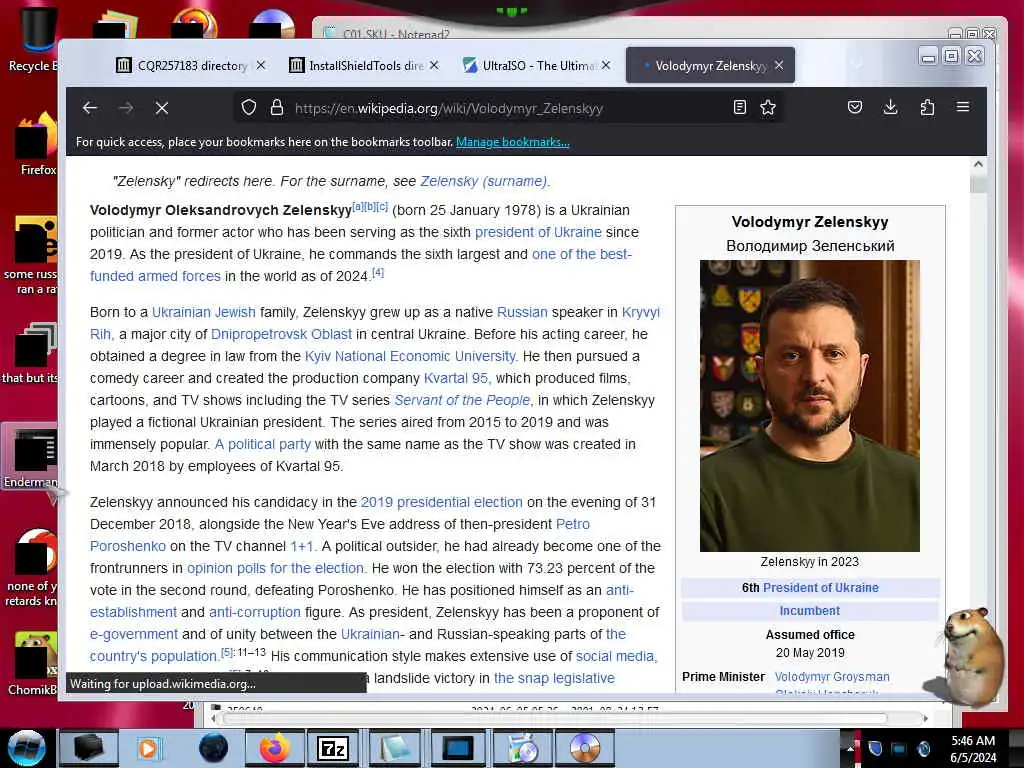The width and height of the screenshot is (1024, 768).
Task: Open Kyiv National Economic University link
Action: point(410,356)
